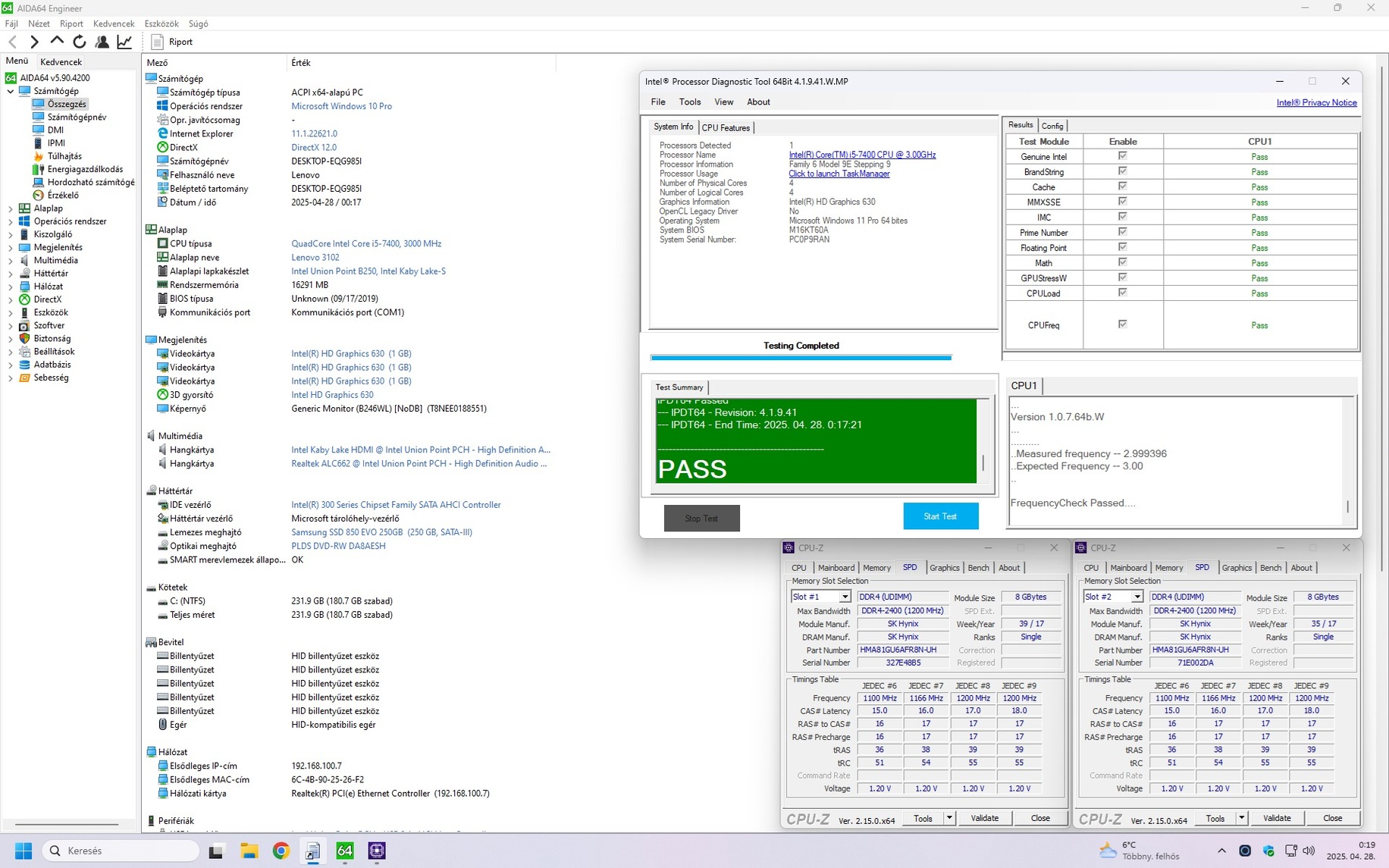Open the volume control in system tray
The width and height of the screenshot is (1389, 868).
click(1308, 851)
